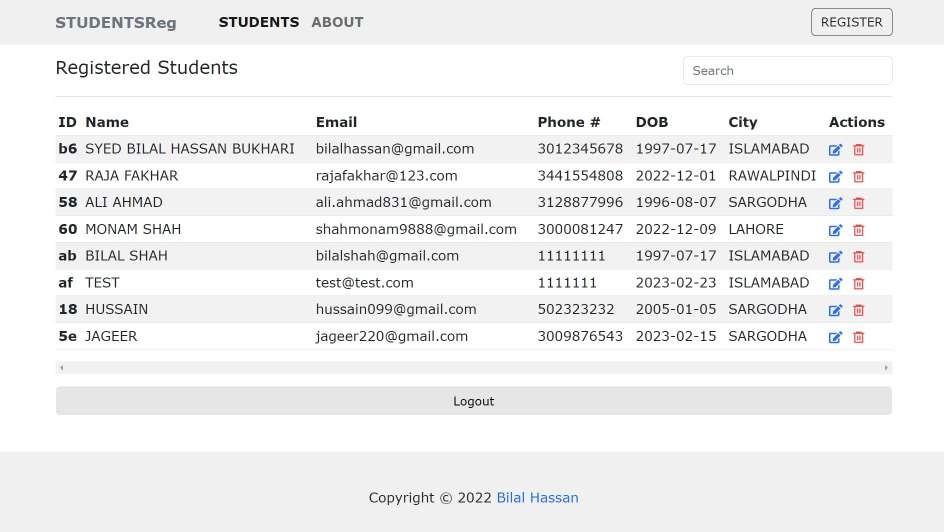Go to STUDENTSReg brand home link
Viewport: 944px width, 532px height.
point(116,23)
